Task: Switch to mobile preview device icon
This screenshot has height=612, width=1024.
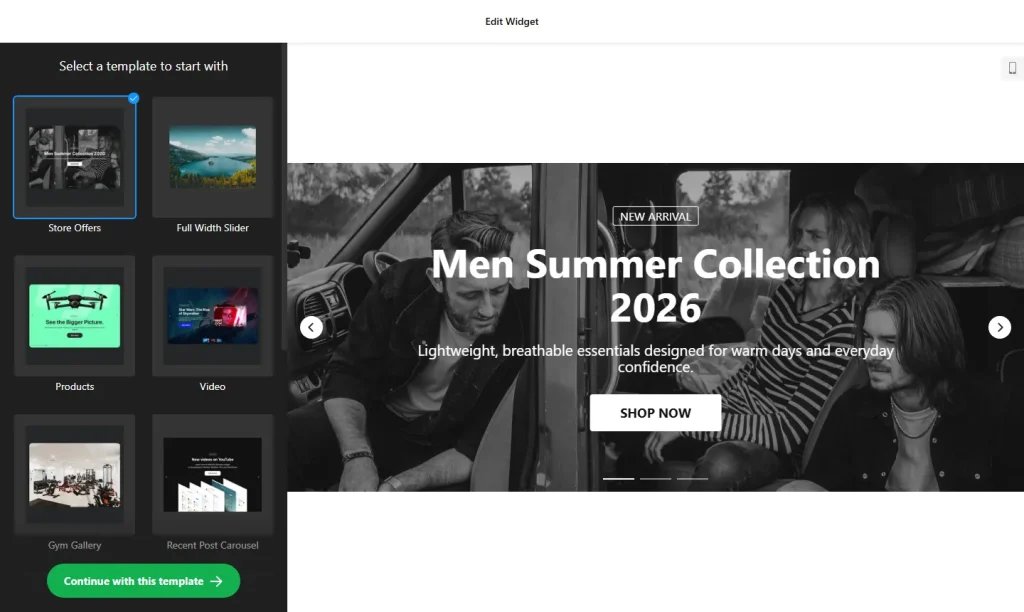Action: pyautogui.click(x=1012, y=68)
